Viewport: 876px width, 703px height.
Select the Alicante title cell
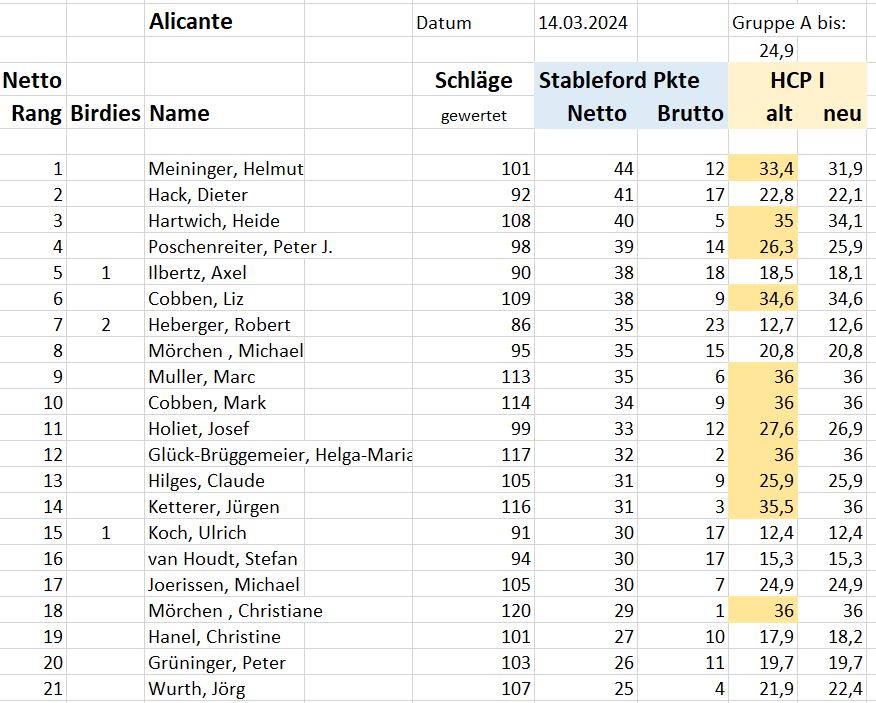pyautogui.click(x=191, y=22)
